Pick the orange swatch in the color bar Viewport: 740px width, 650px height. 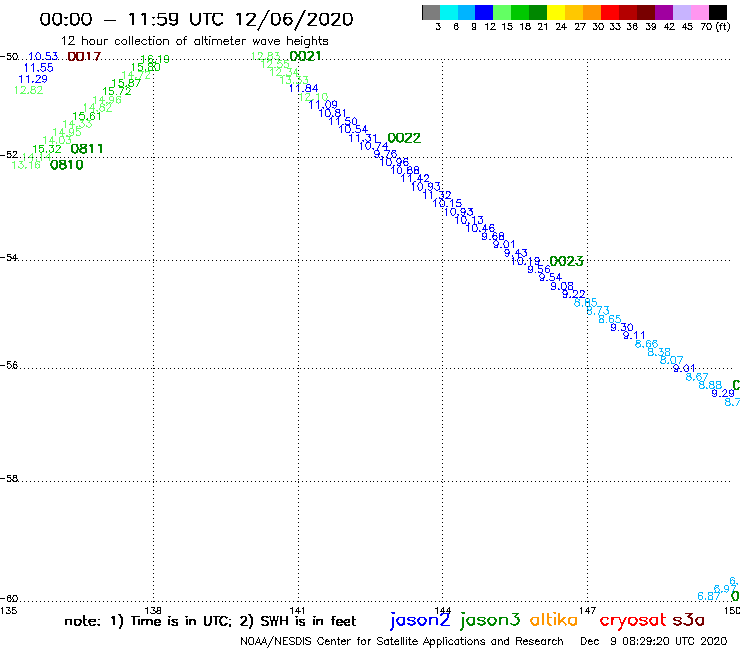coord(592,12)
